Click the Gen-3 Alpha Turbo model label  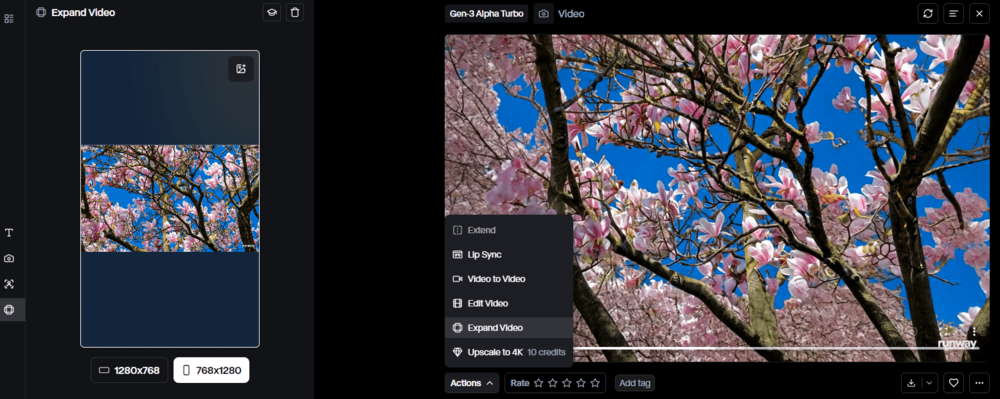click(x=487, y=13)
